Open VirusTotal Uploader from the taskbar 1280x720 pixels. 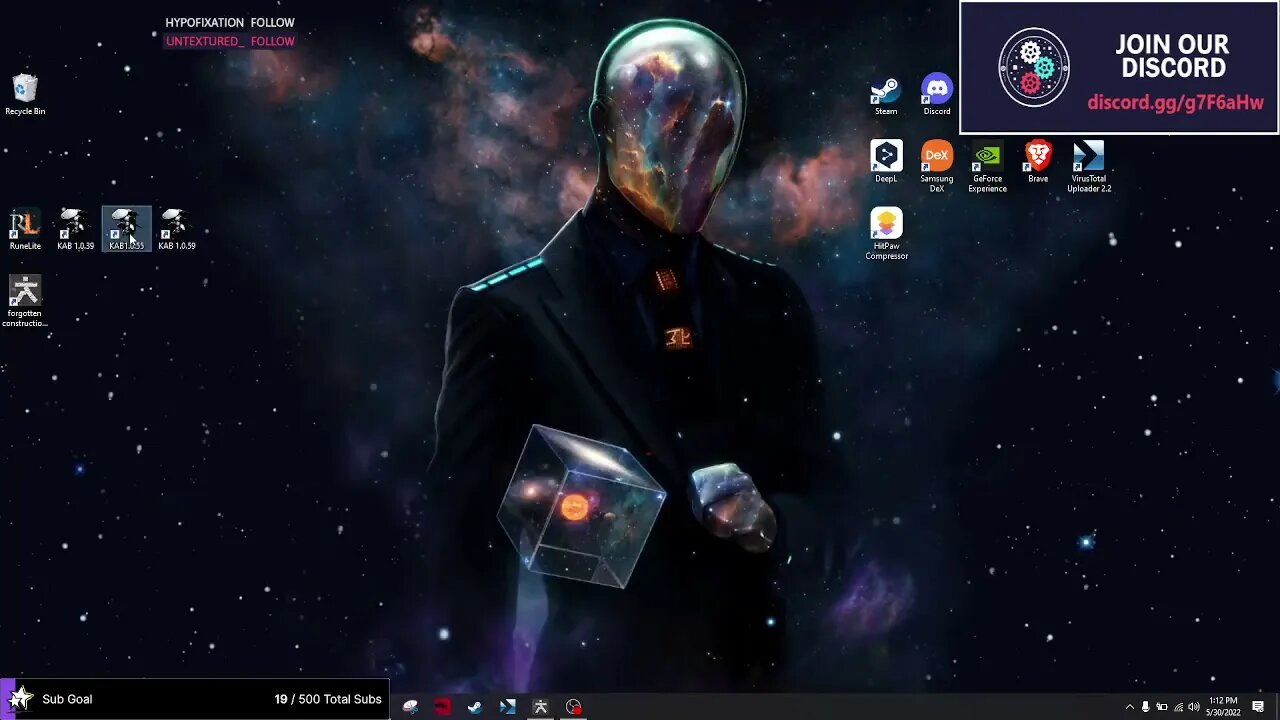tap(508, 707)
